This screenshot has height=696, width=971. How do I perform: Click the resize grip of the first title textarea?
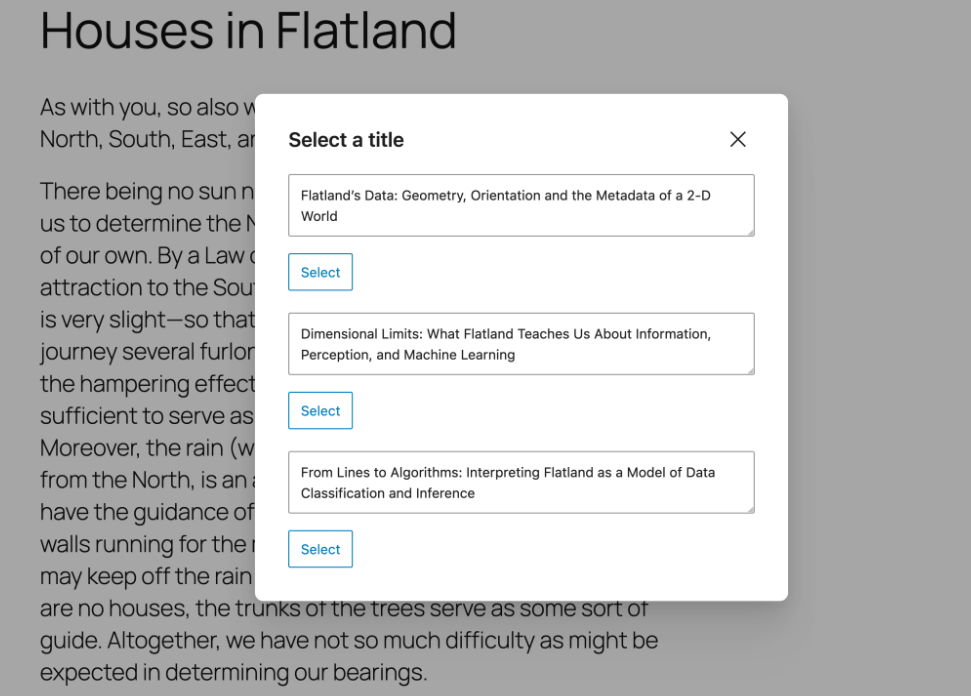tap(748, 231)
